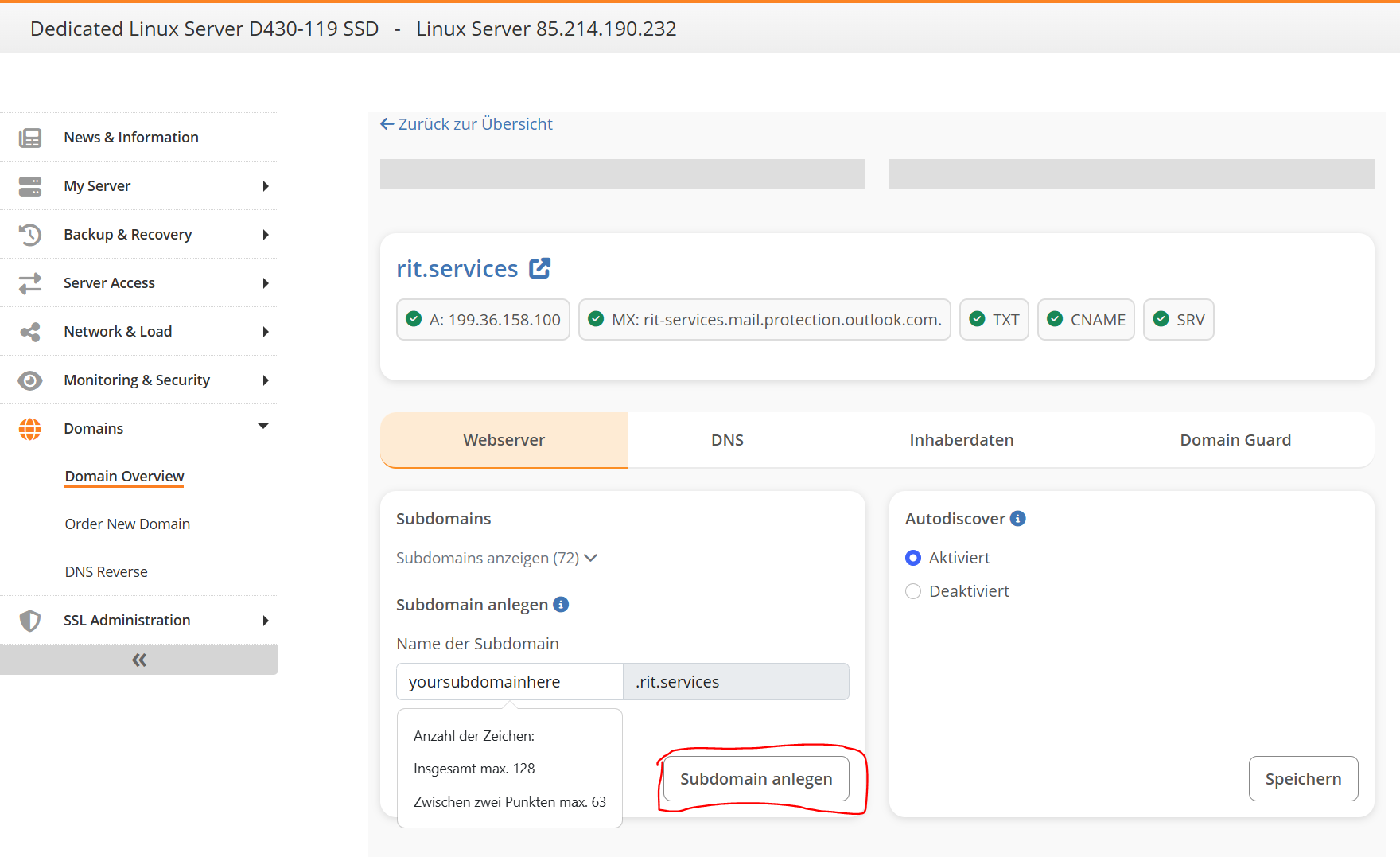The height and width of the screenshot is (857, 1400).
Task: Click the My Server rack icon
Action: pos(30,186)
